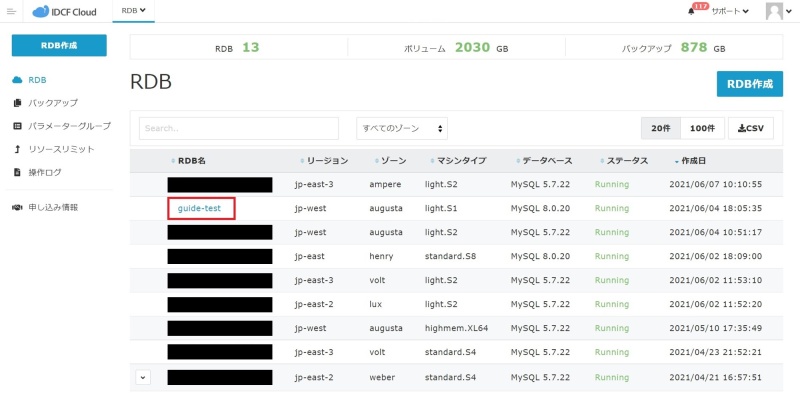Click the リソースリミット sidebar icon
The width and height of the screenshot is (800, 395).
17,149
